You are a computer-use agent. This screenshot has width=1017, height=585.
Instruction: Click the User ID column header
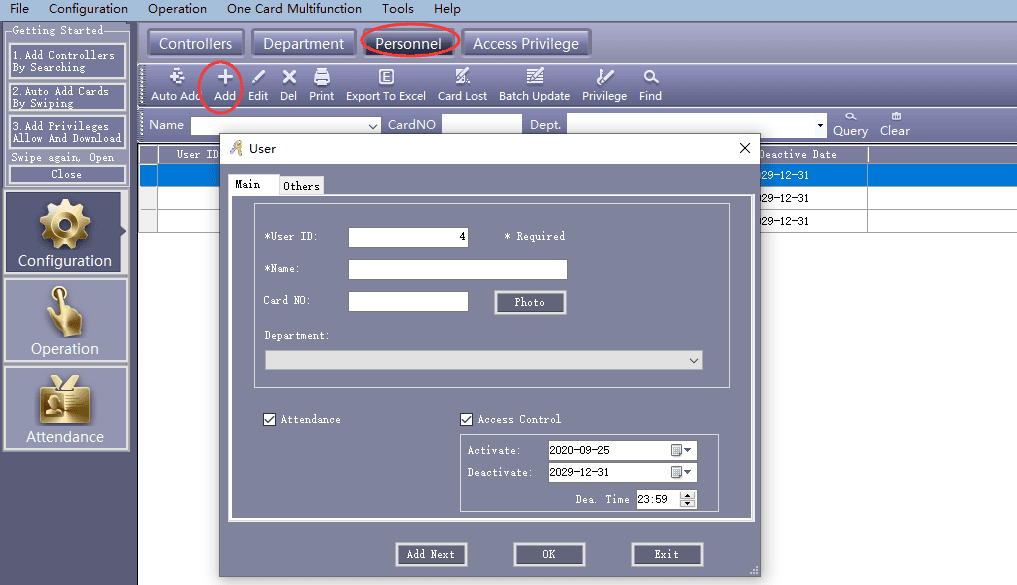pyautogui.click(x=197, y=154)
